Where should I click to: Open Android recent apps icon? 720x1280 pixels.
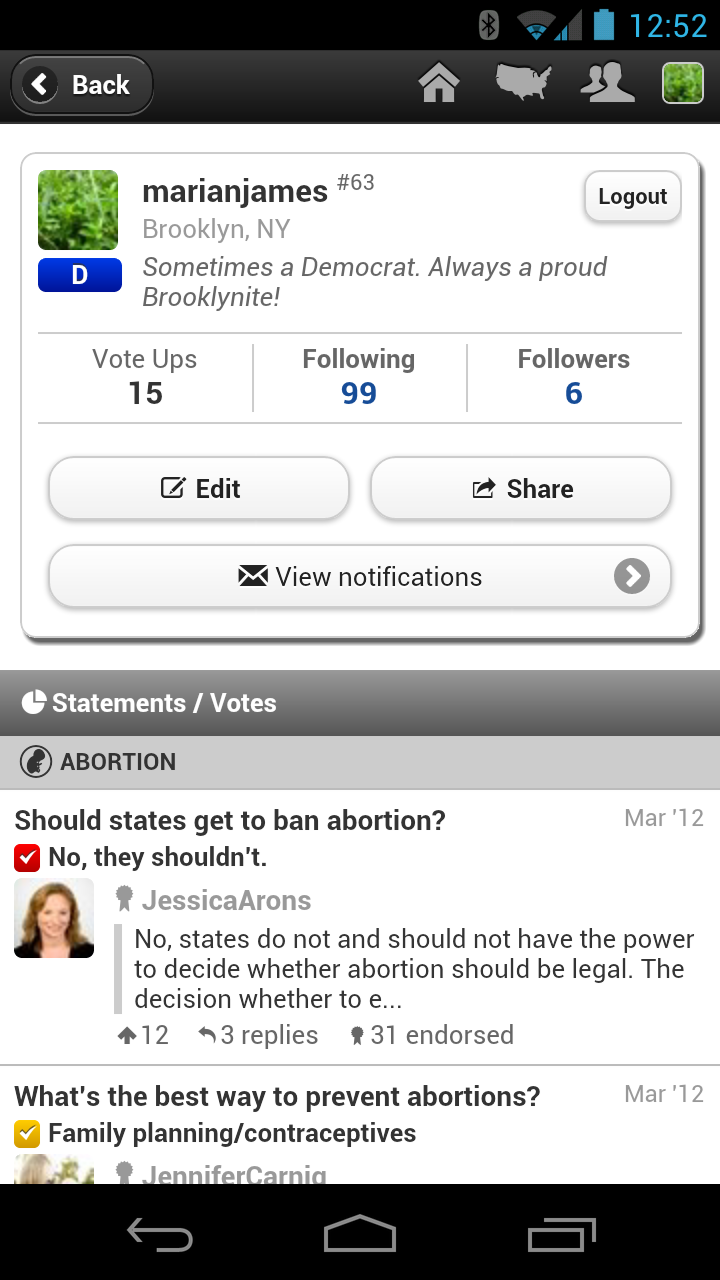tap(562, 1236)
